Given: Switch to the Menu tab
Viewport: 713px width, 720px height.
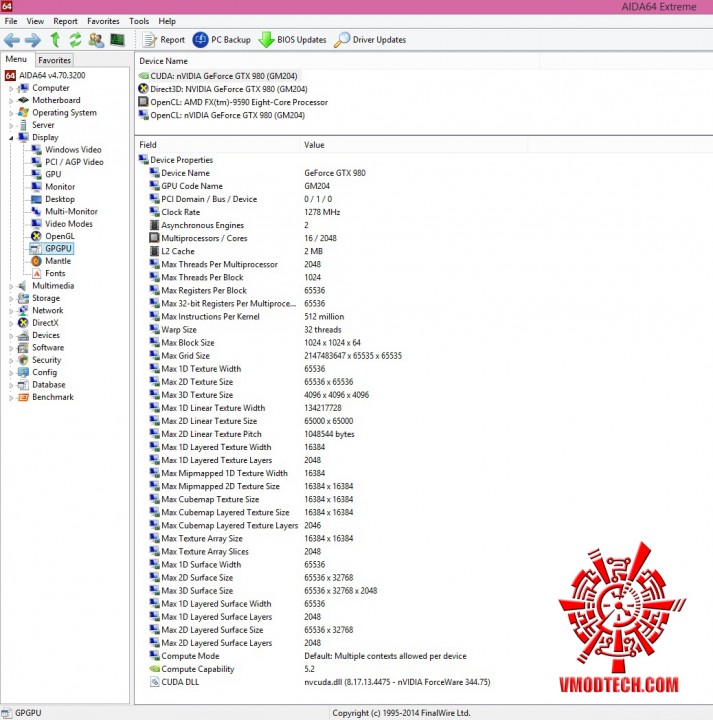Looking at the screenshot, I should pyautogui.click(x=16, y=59).
